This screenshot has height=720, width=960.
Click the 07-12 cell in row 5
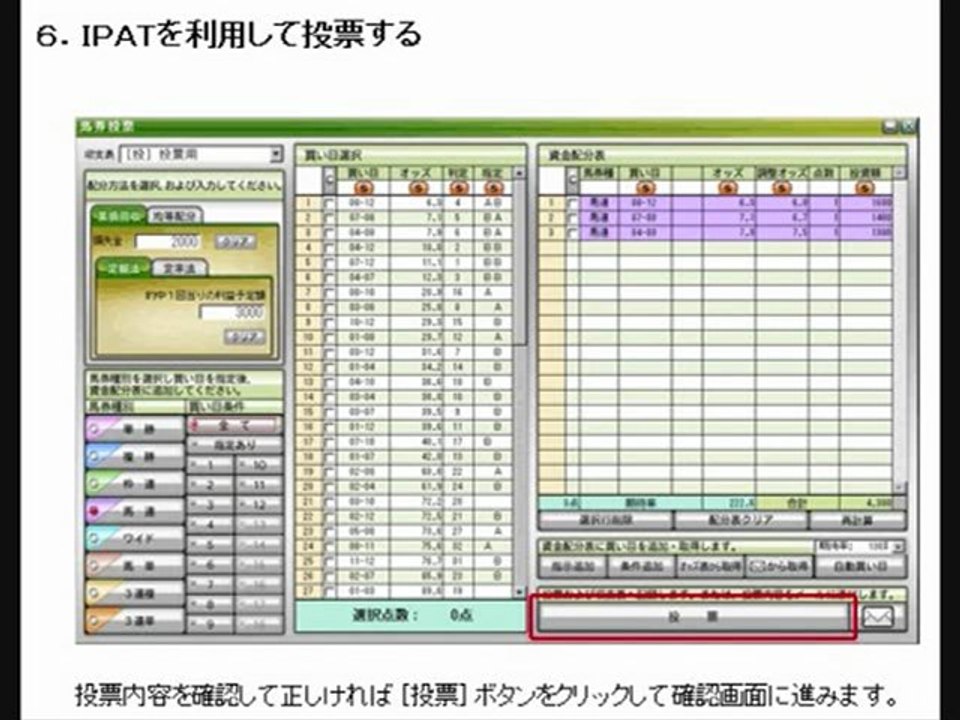(x=362, y=263)
